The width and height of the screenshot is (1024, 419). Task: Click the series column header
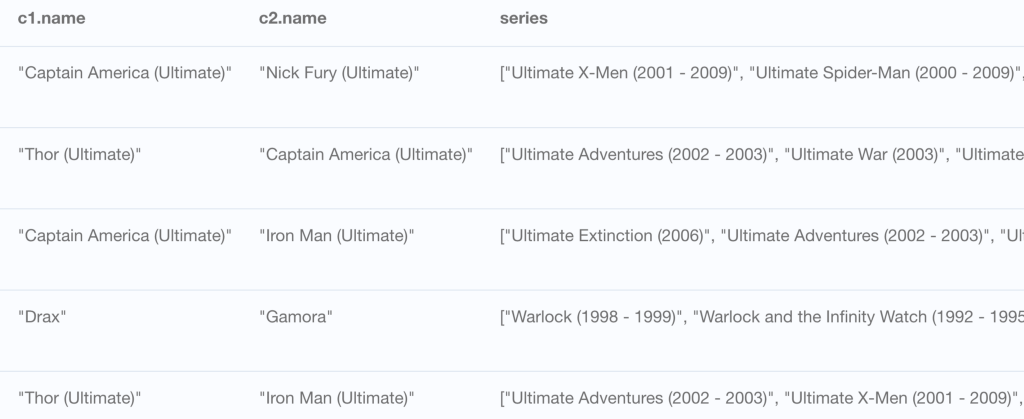[x=524, y=18]
